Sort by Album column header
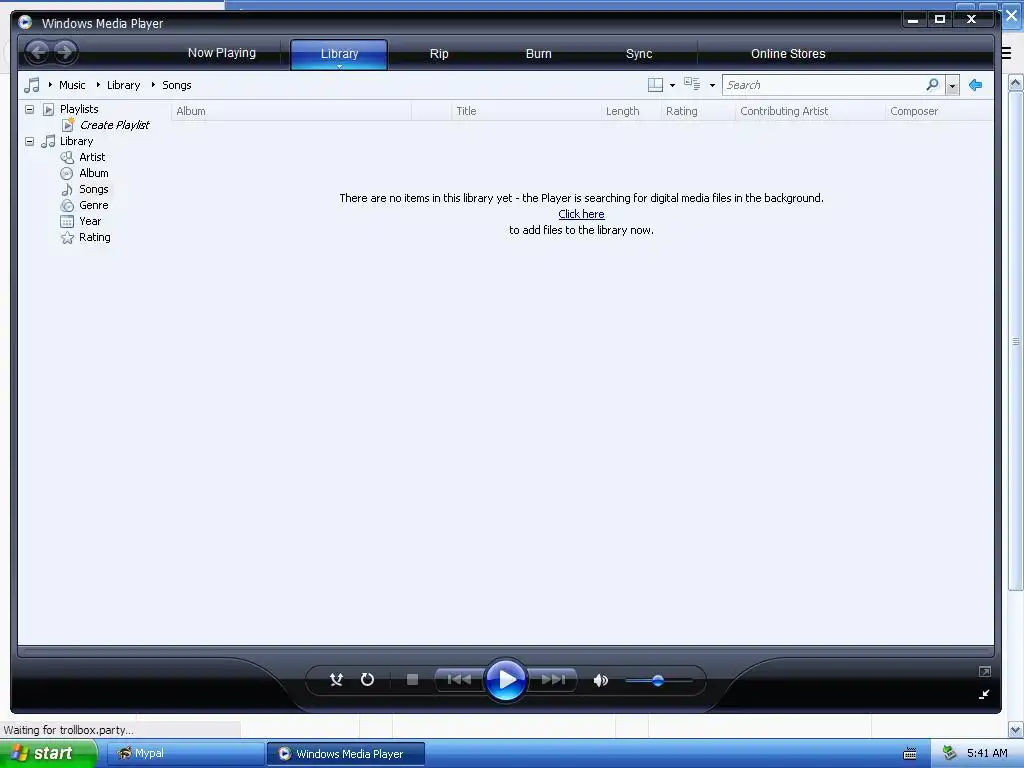The width and height of the screenshot is (1024, 768). point(291,111)
